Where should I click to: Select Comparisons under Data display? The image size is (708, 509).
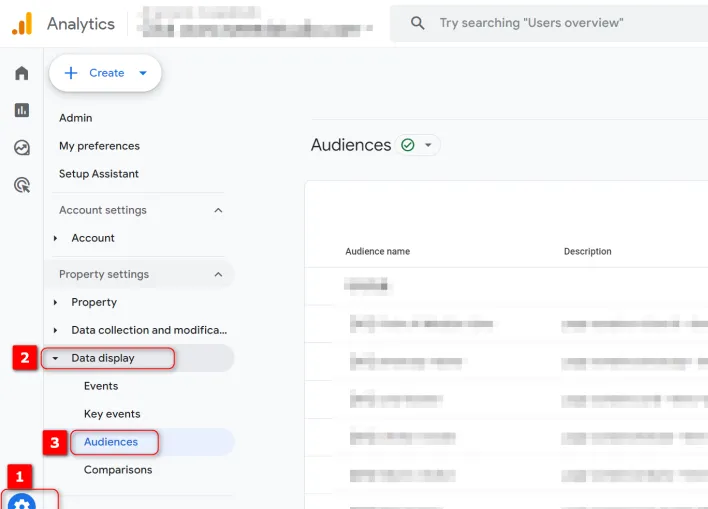[118, 470]
